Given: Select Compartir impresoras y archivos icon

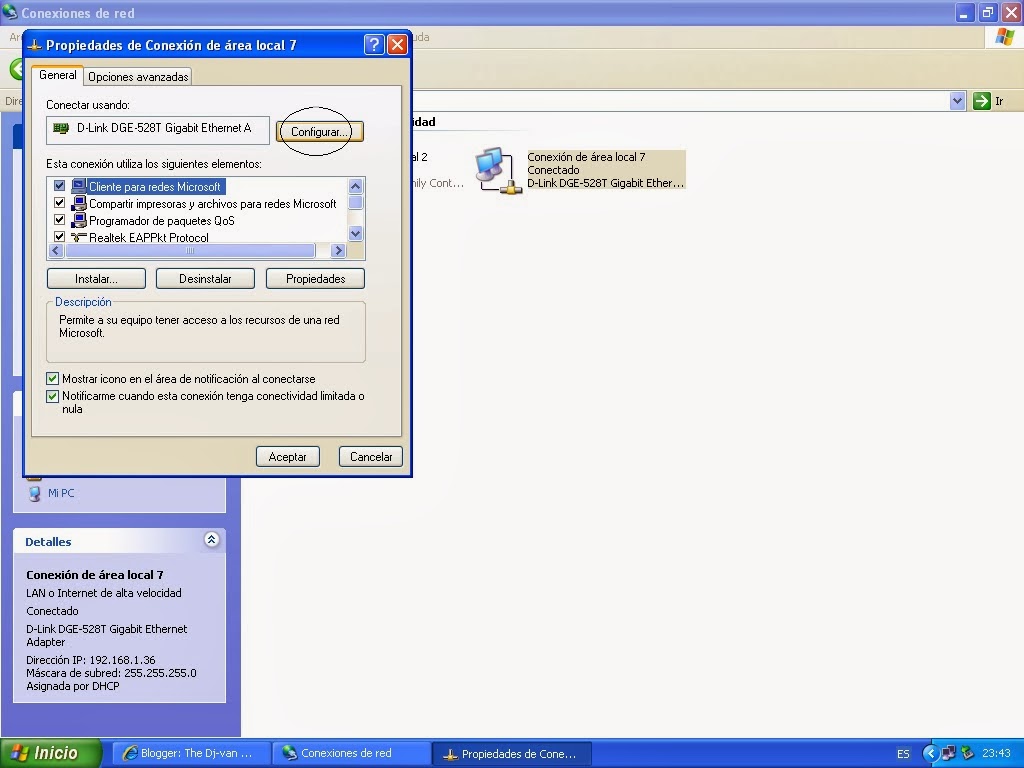Looking at the screenshot, I should point(78,203).
